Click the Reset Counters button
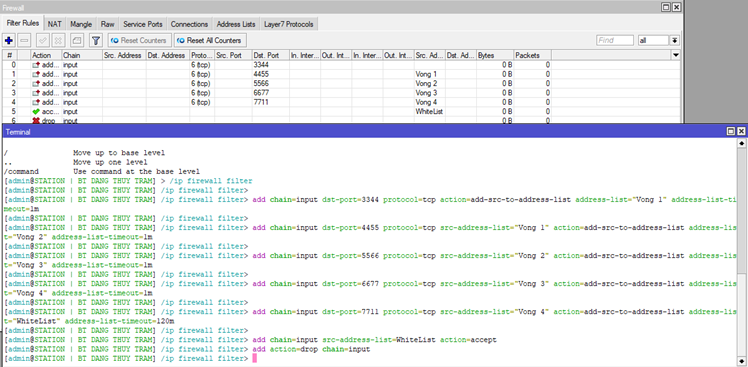748x367 pixels. (x=139, y=41)
